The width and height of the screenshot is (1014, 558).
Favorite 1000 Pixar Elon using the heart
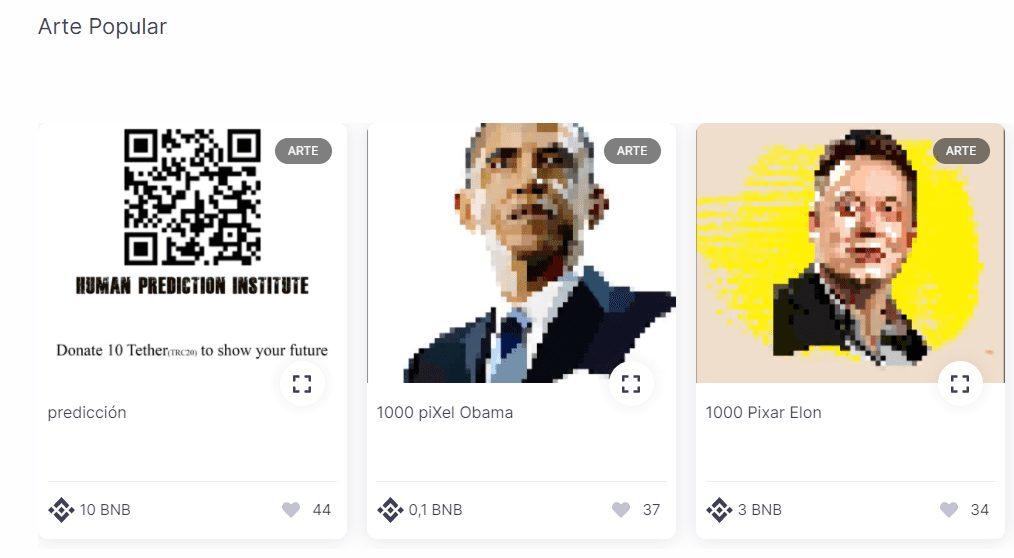coord(949,510)
